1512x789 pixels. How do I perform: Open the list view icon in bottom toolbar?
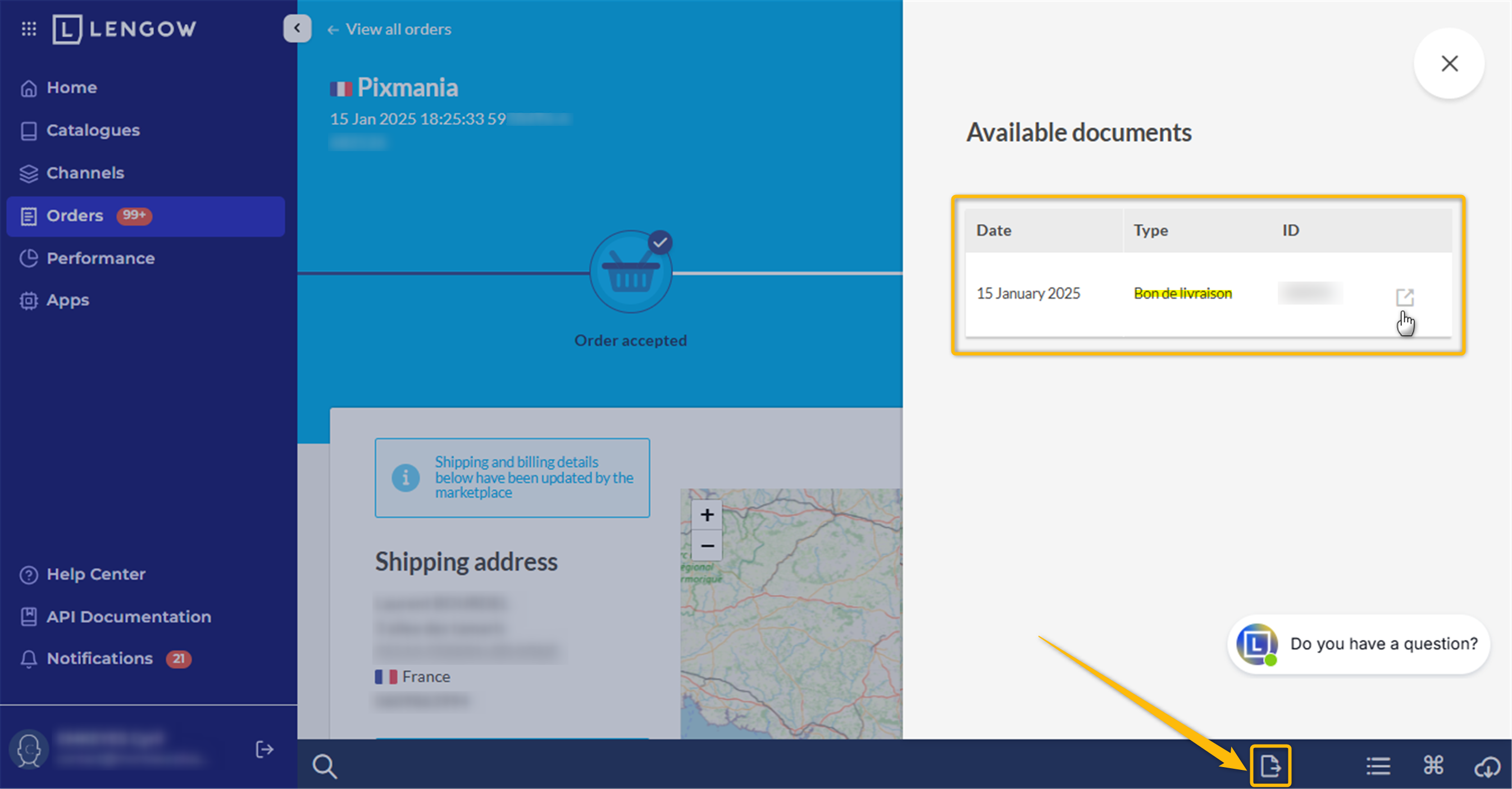pyautogui.click(x=1378, y=765)
